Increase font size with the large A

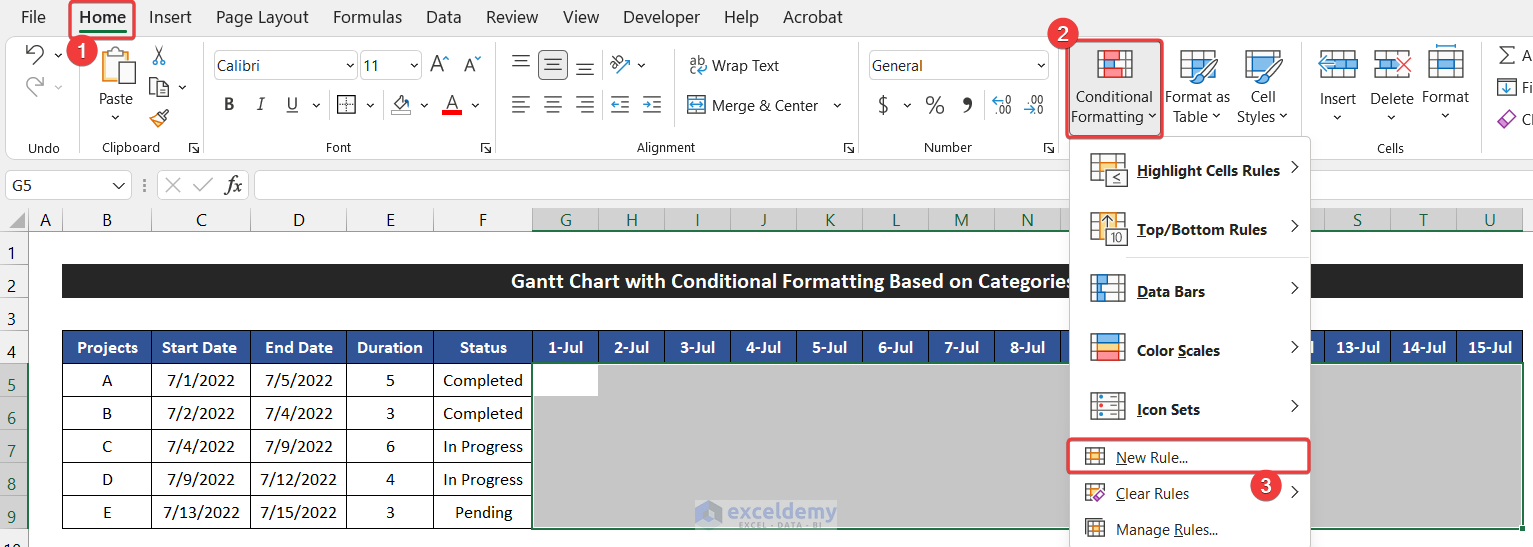[439, 65]
